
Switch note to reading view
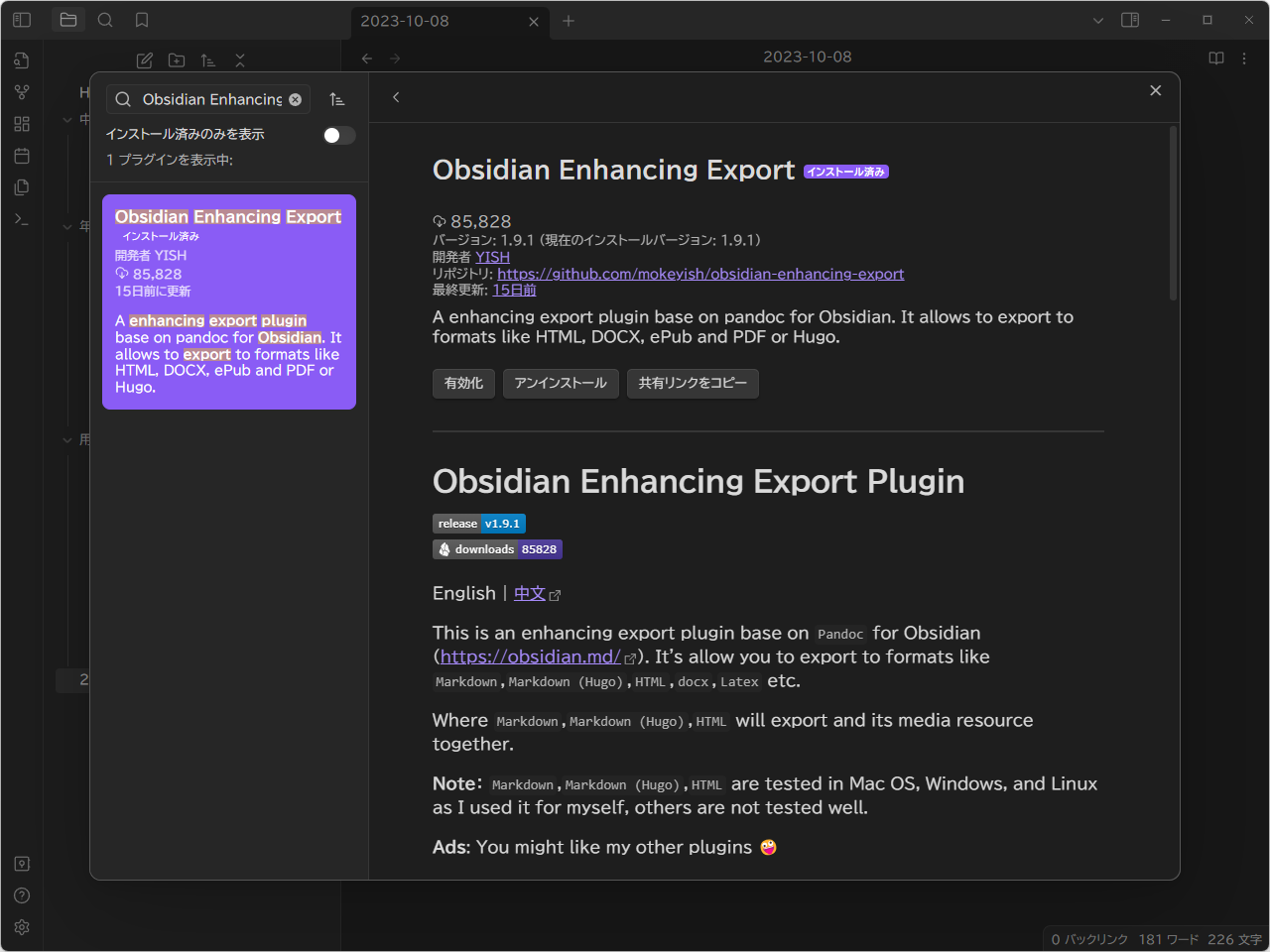click(x=1215, y=59)
